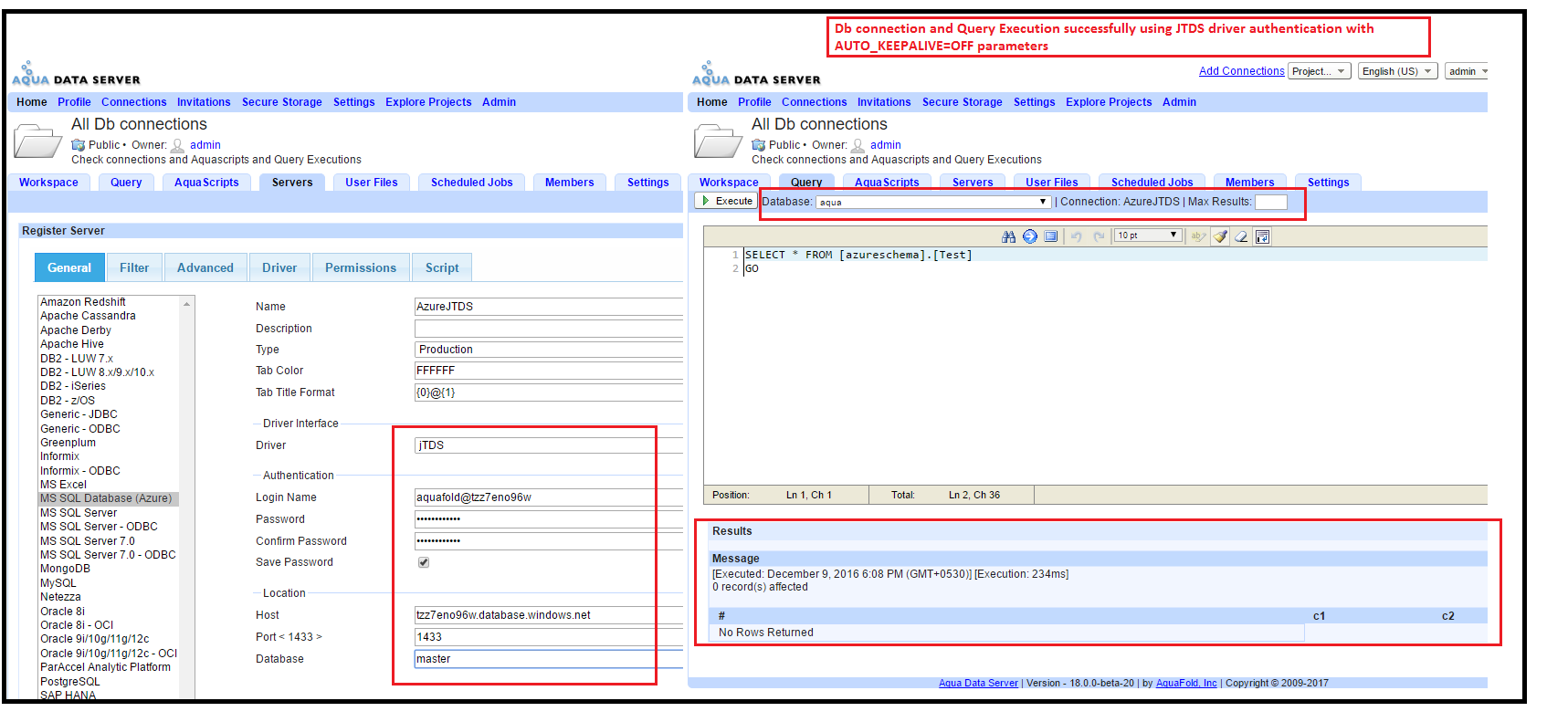1568x722 pixels.
Task: Click the Database field showing master
Action: tap(549, 659)
